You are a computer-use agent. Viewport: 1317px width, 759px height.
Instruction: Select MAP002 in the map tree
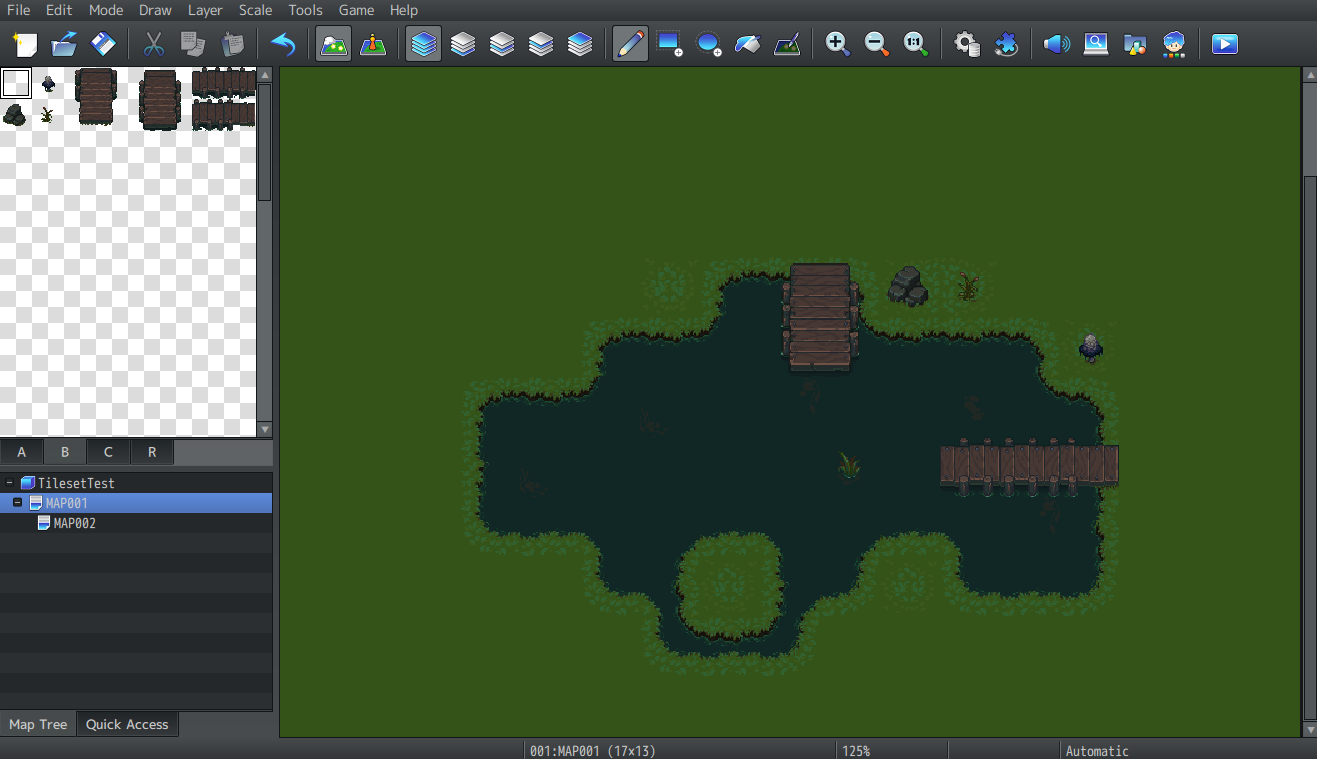tap(136, 523)
